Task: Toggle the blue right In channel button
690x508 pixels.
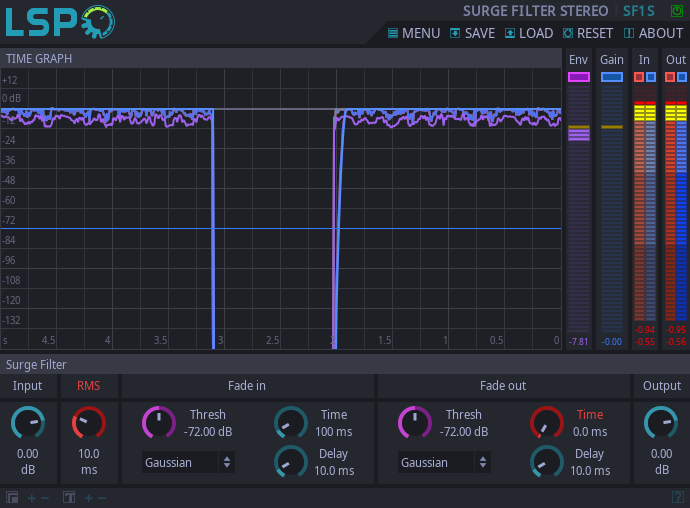Action: [x=651, y=77]
